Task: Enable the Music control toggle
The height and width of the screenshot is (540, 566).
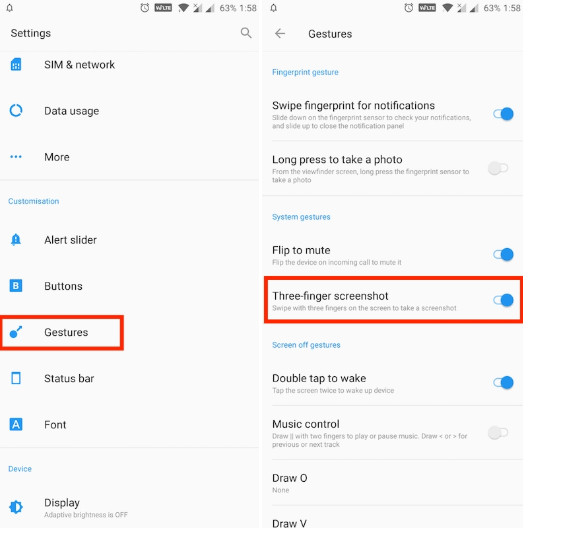Action: [x=498, y=432]
